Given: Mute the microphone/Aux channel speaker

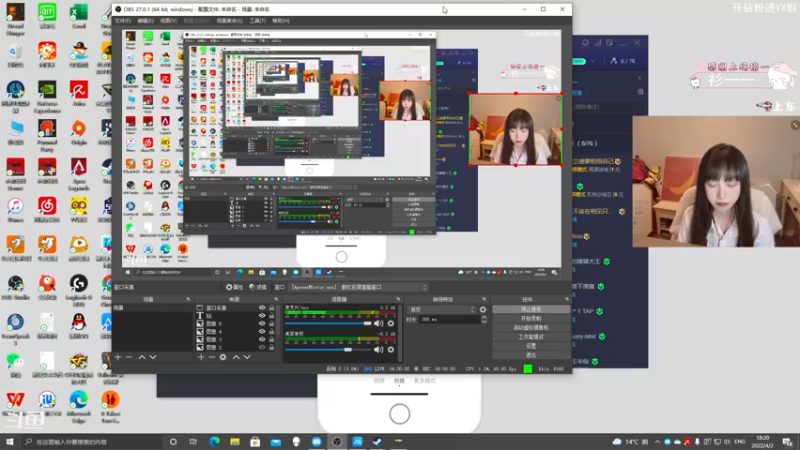Looking at the screenshot, I should (x=379, y=323).
